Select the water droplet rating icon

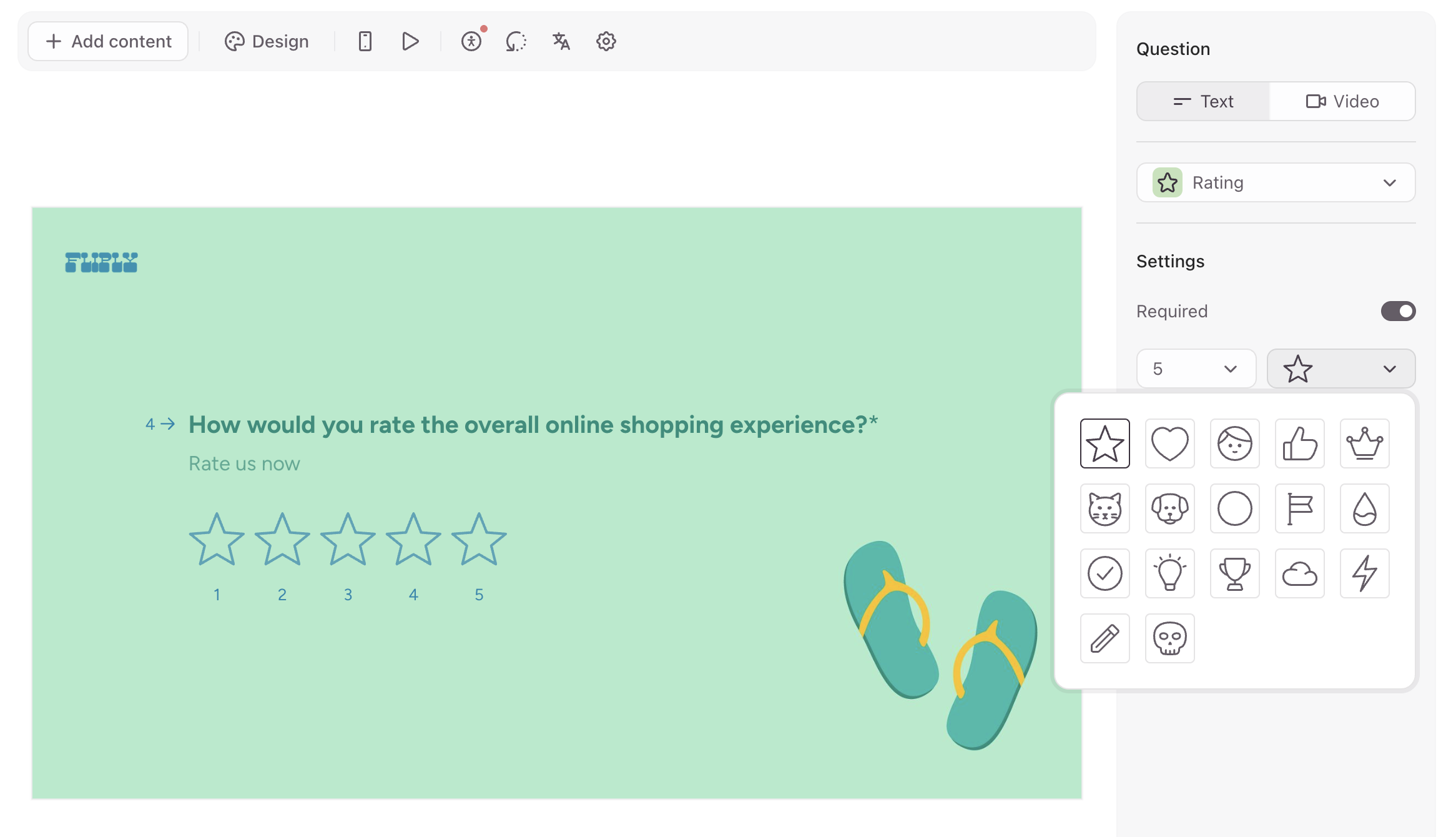(x=1364, y=508)
